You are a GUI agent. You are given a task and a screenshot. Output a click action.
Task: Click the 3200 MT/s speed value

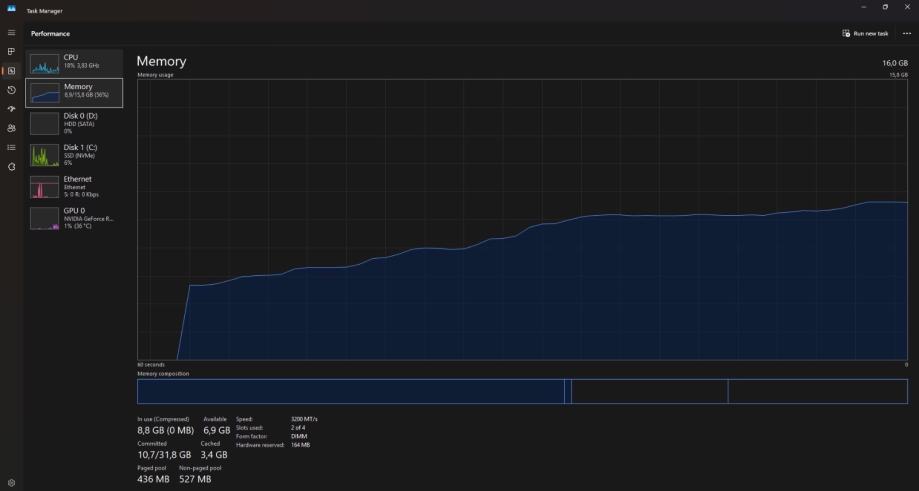pos(304,419)
